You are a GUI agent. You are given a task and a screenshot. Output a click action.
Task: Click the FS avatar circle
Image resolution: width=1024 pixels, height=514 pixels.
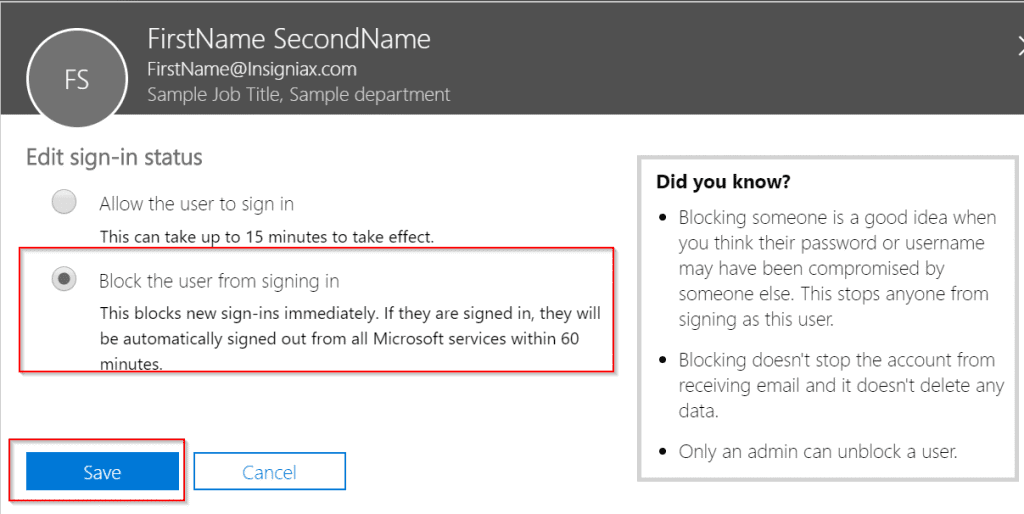(x=76, y=78)
